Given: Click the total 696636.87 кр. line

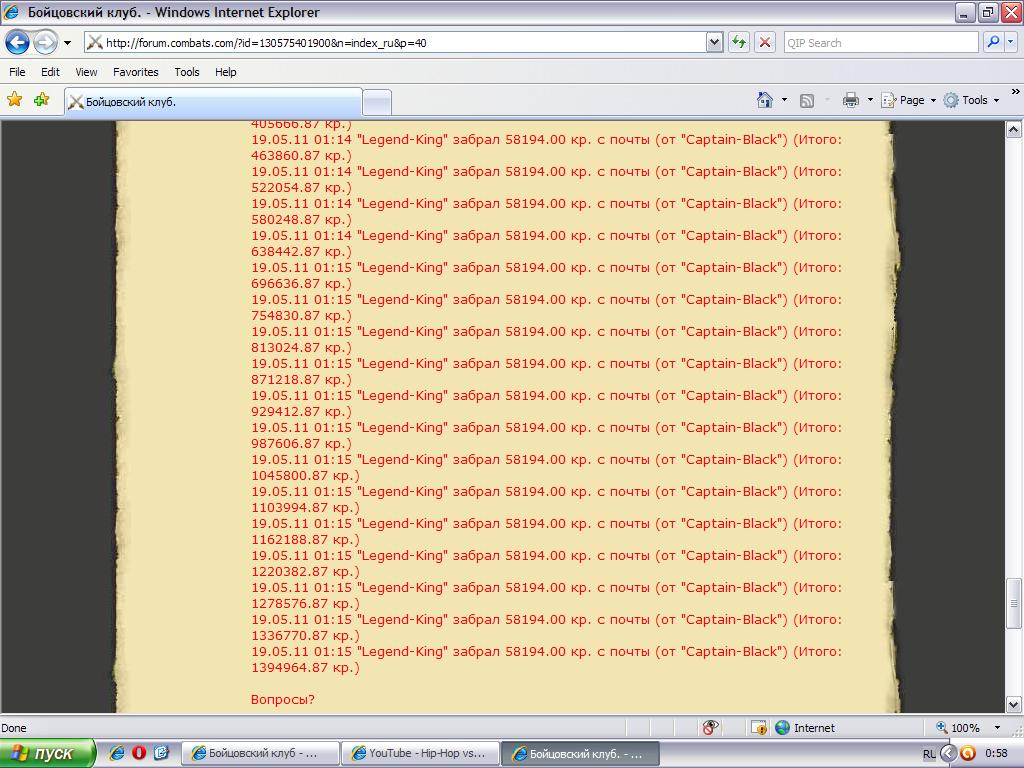Looking at the screenshot, I should tap(301, 283).
